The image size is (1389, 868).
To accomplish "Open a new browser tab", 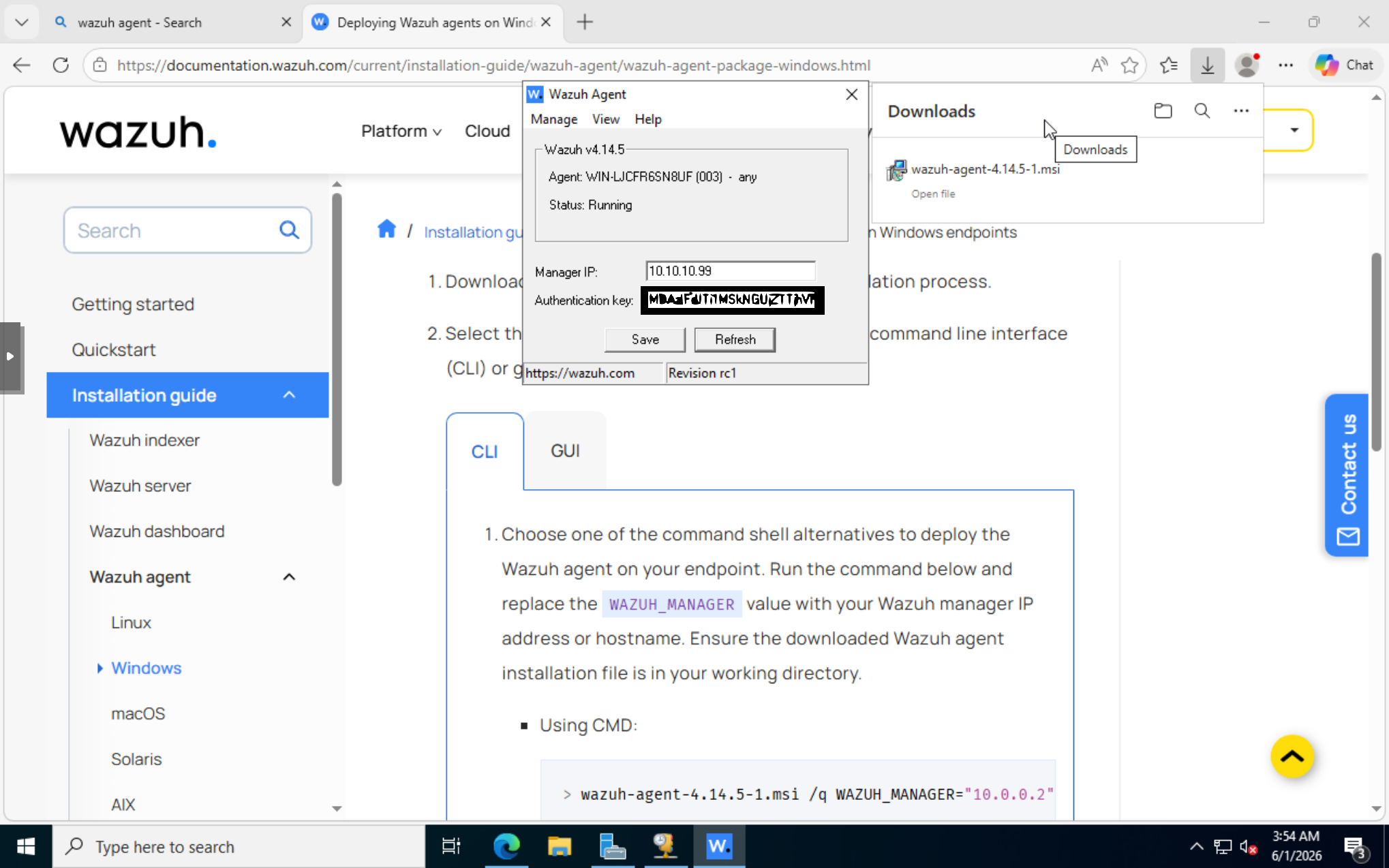I will pyautogui.click(x=585, y=22).
